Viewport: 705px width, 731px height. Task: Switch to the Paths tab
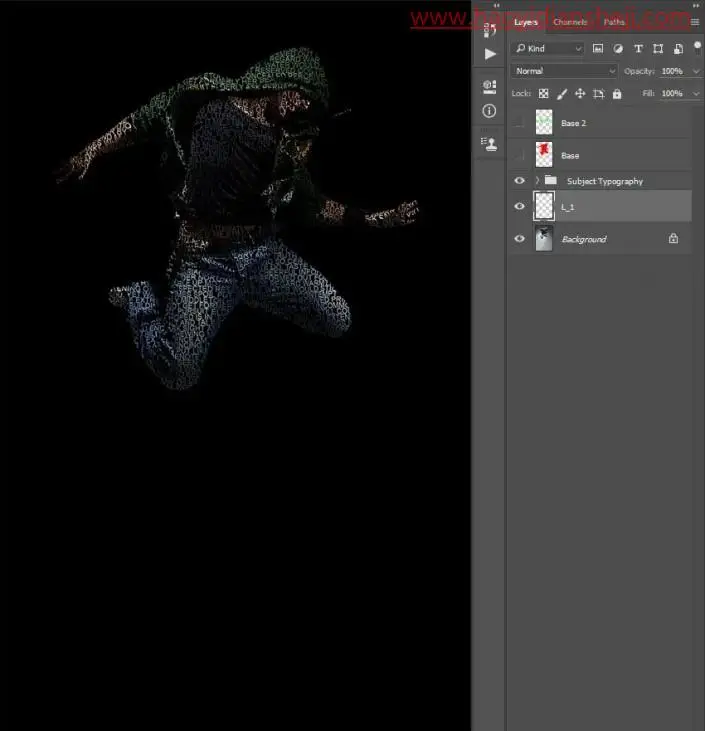(x=614, y=22)
